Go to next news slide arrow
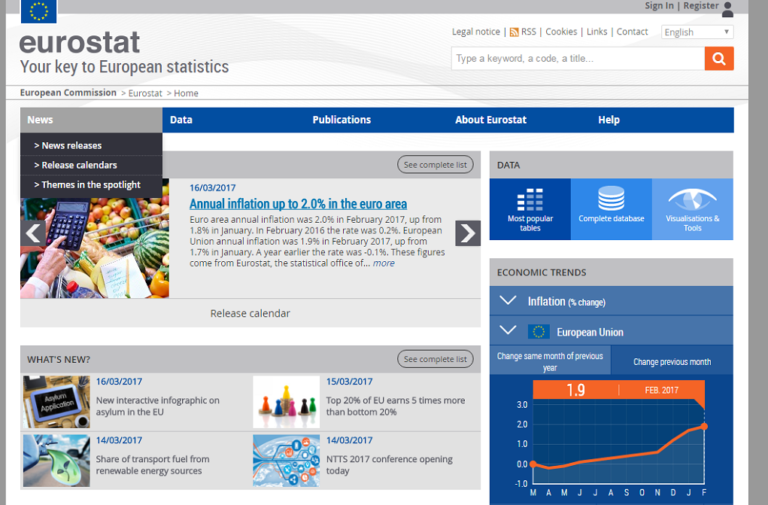This screenshot has height=505, width=768. pos(468,233)
